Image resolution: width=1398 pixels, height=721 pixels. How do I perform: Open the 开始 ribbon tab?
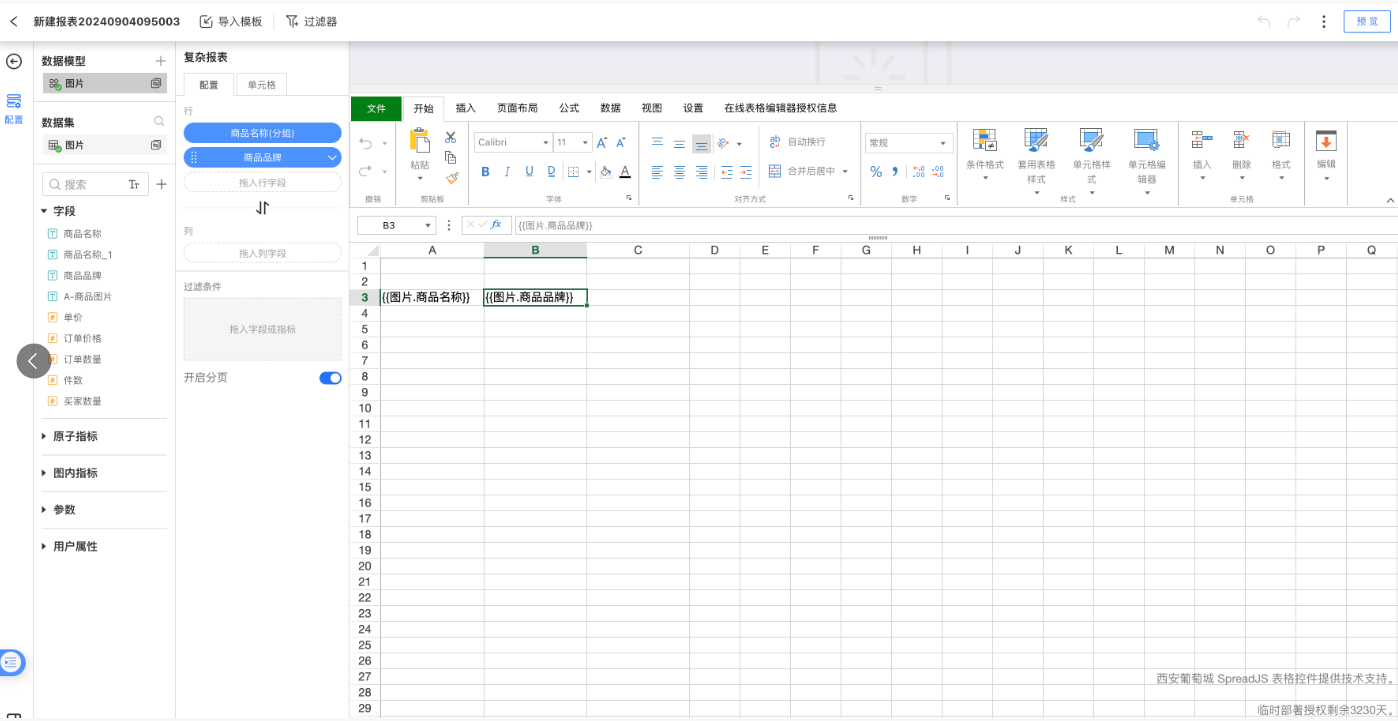pyautogui.click(x=422, y=108)
